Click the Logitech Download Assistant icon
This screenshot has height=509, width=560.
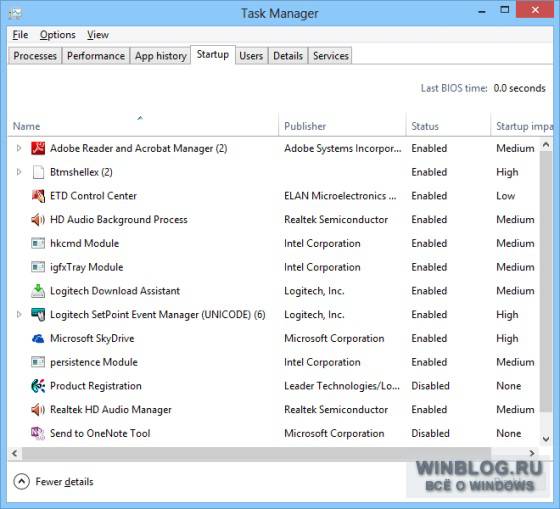(x=38, y=291)
